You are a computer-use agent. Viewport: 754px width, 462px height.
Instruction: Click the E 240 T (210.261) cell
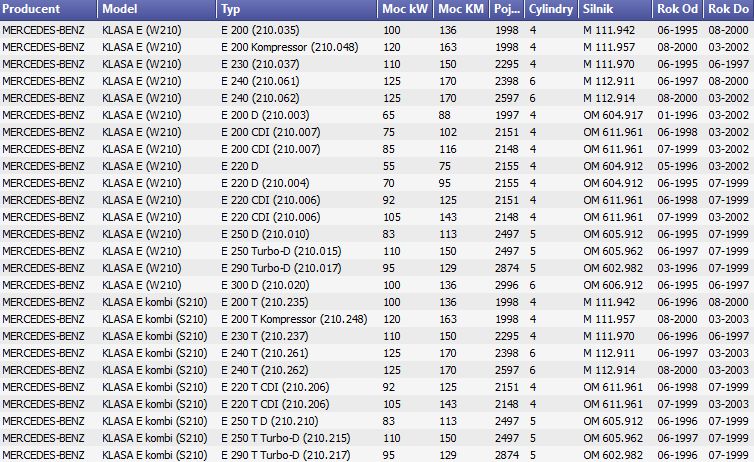265,353
